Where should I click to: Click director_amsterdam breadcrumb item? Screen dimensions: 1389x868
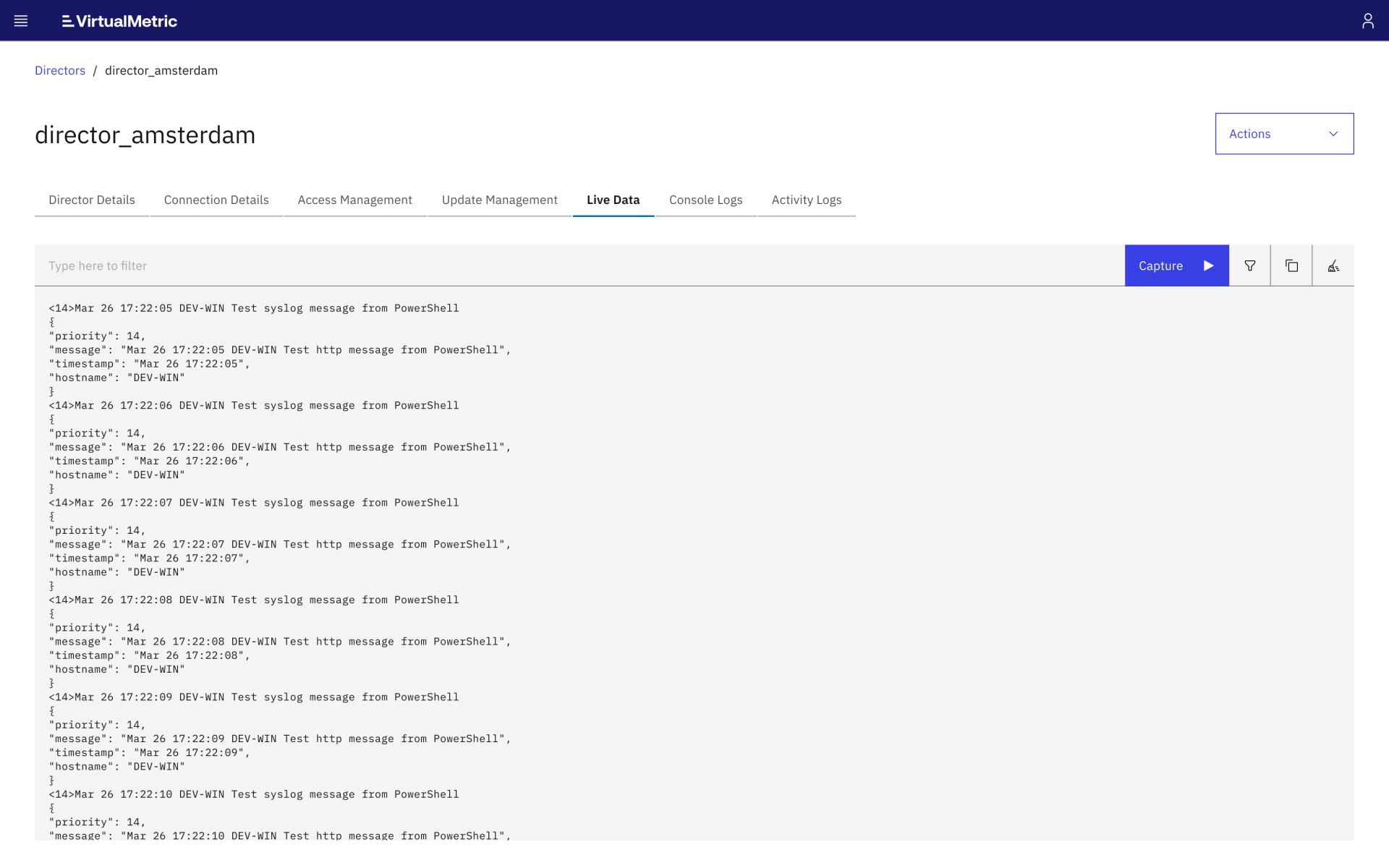pos(161,70)
